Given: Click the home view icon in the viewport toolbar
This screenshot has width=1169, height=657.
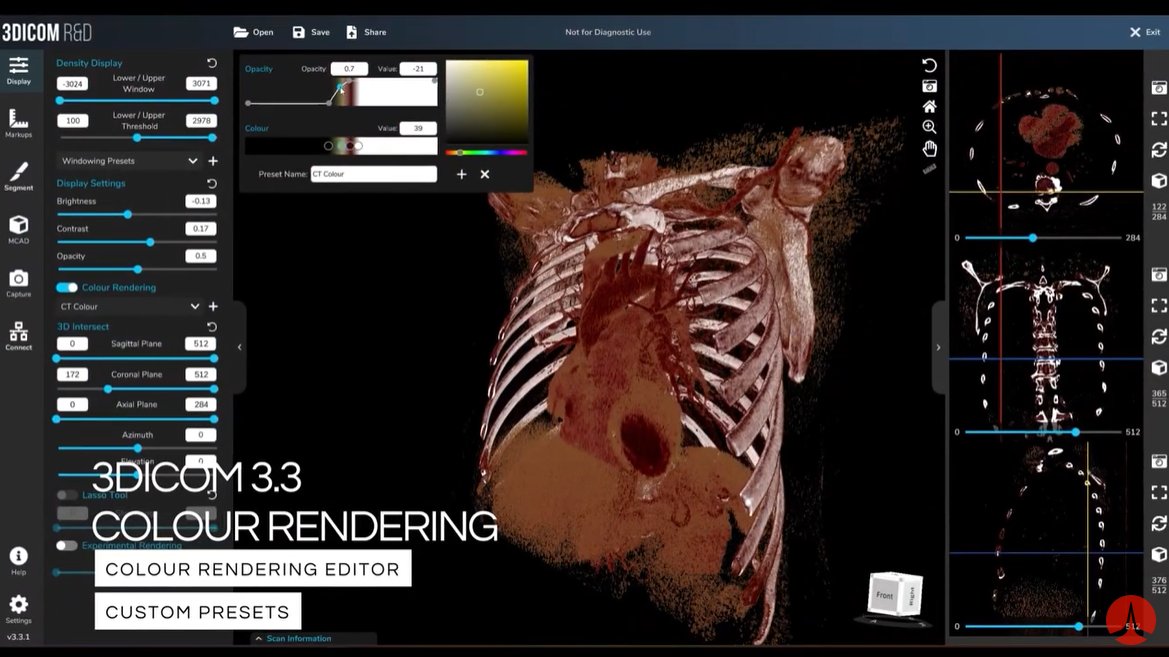Looking at the screenshot, I should point(929,106).
